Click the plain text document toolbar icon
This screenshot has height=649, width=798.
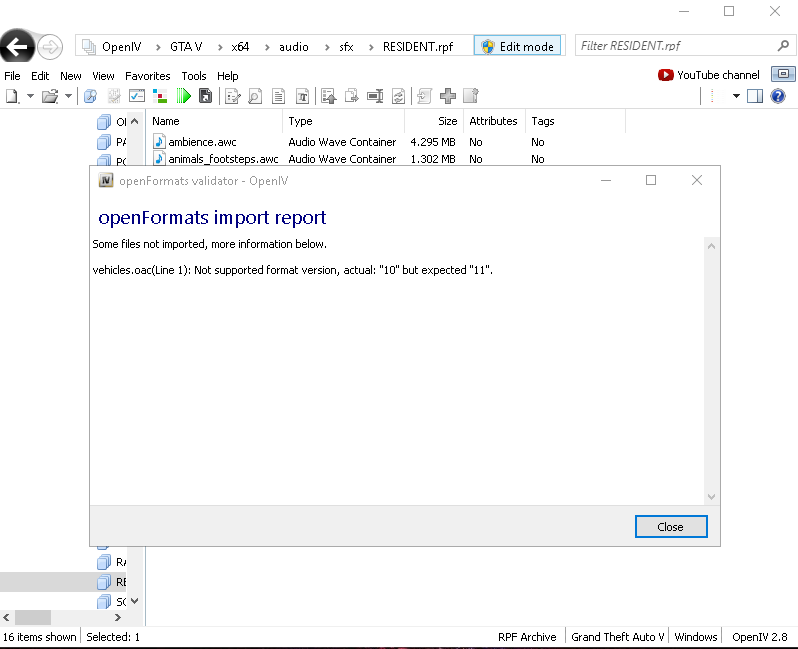278,96
